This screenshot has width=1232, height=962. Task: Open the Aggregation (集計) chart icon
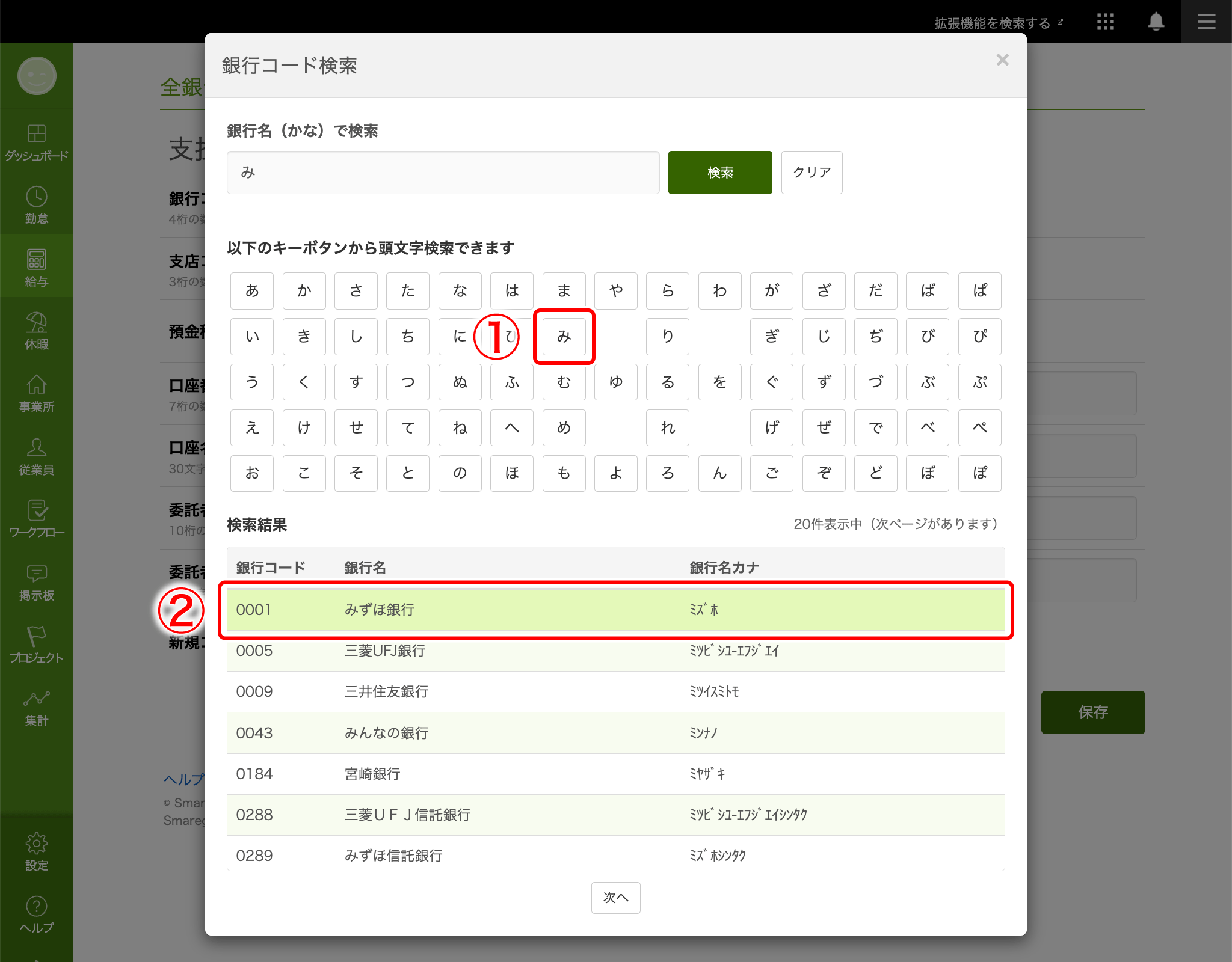click(x=37, y=707)
